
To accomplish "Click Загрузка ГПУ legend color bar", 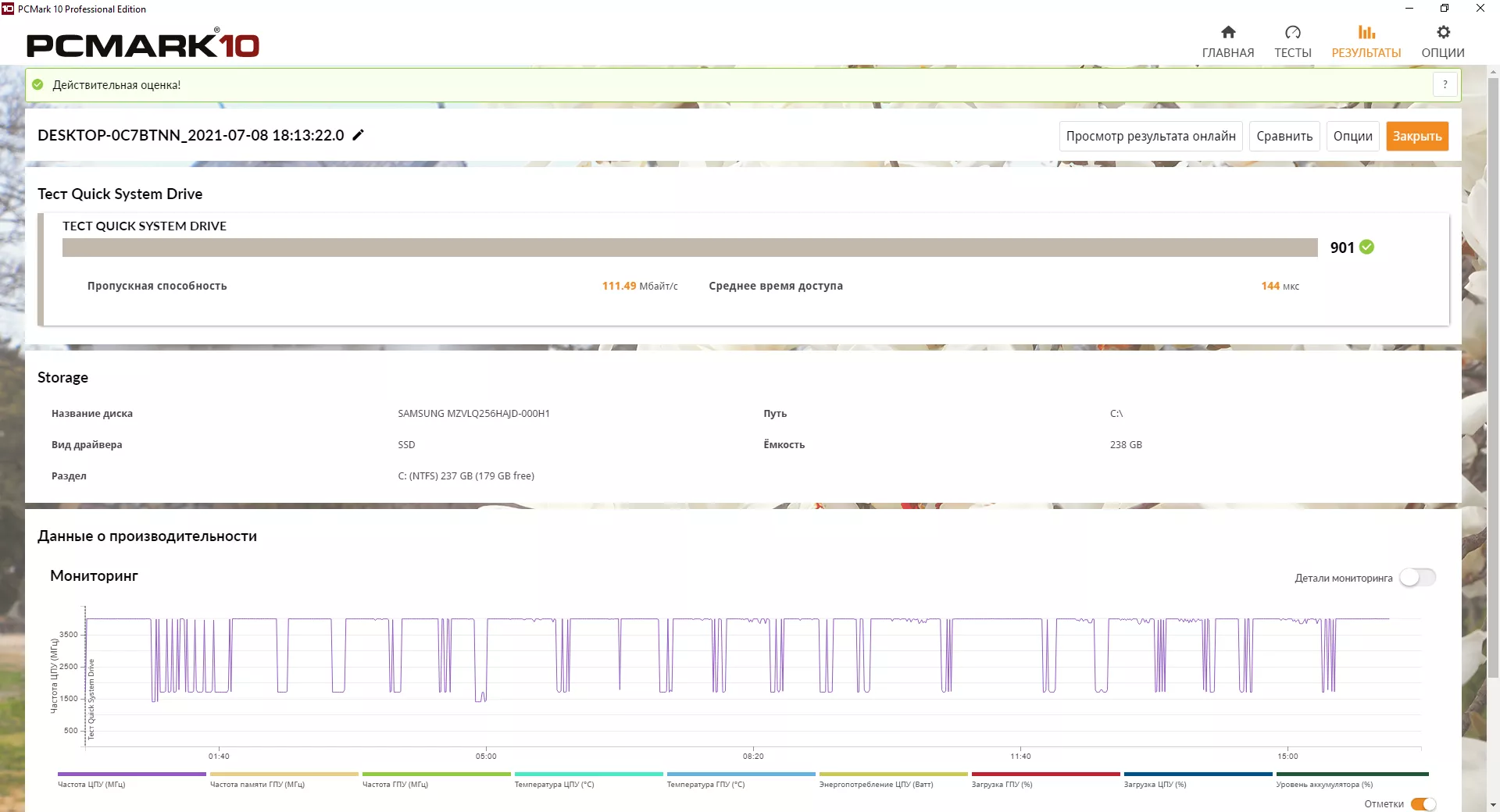I will click(x=1045, y=774).
